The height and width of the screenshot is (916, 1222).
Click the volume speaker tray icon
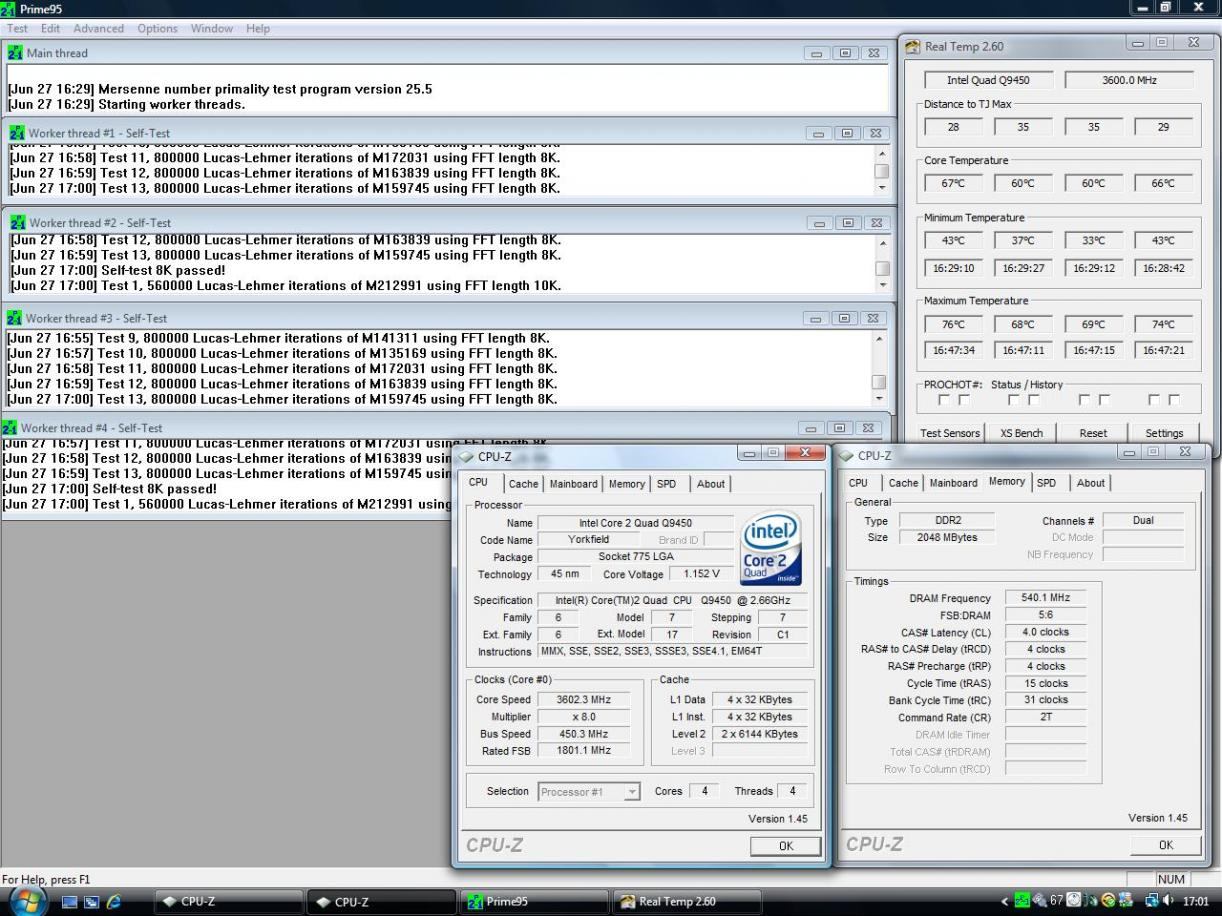(1166, 902)
